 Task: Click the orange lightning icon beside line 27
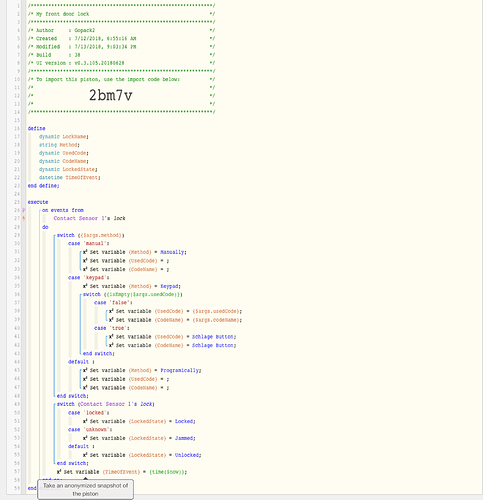[x=23, y=218]
